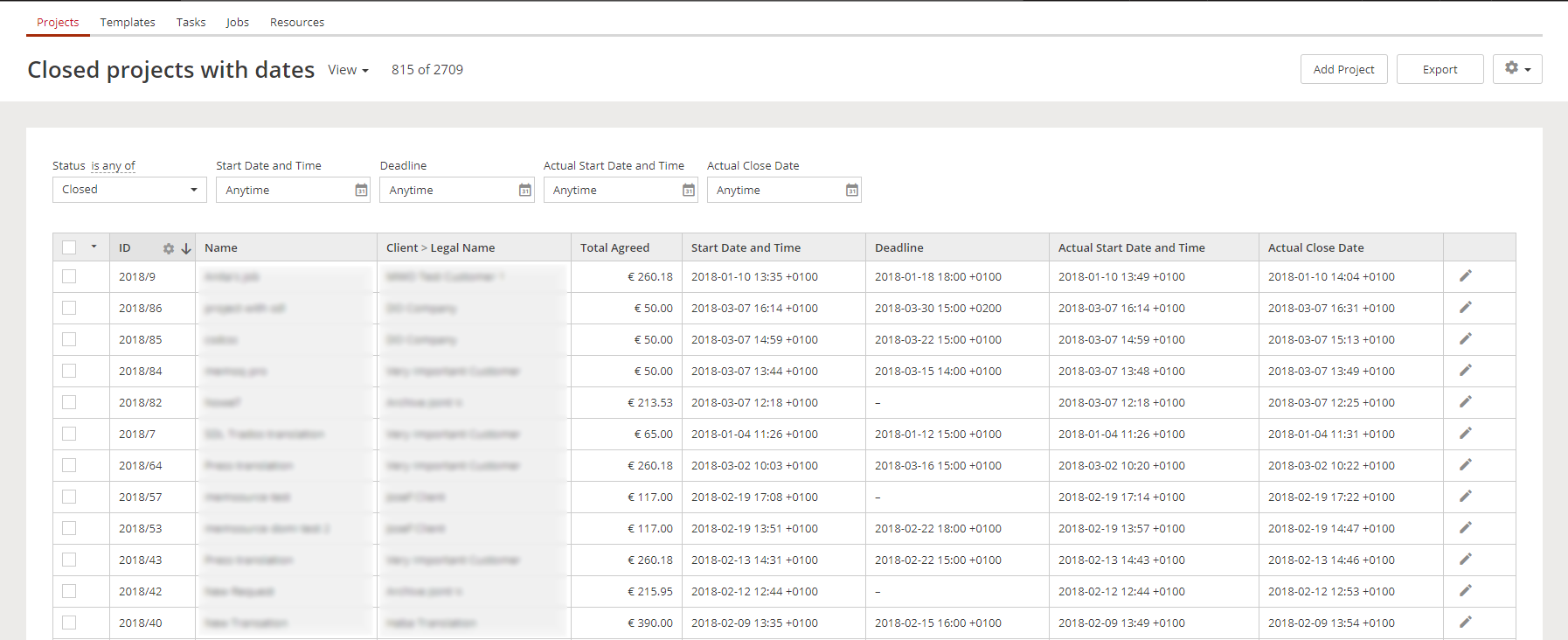Select checkbox for project 2018/42
The image size is (1568, 640).
pos(69,591)
